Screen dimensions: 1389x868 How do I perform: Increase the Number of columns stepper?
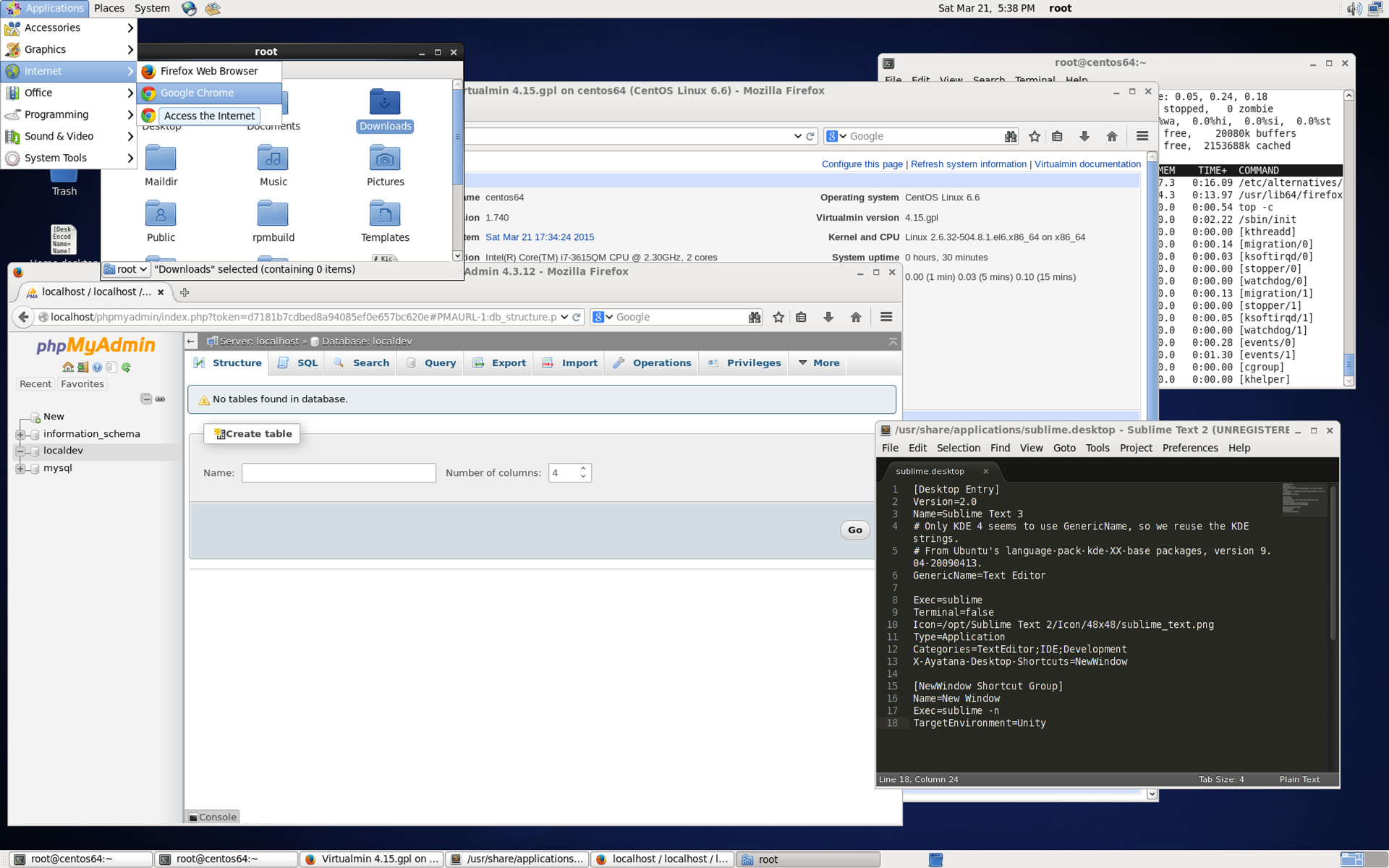tap(583, 469)
